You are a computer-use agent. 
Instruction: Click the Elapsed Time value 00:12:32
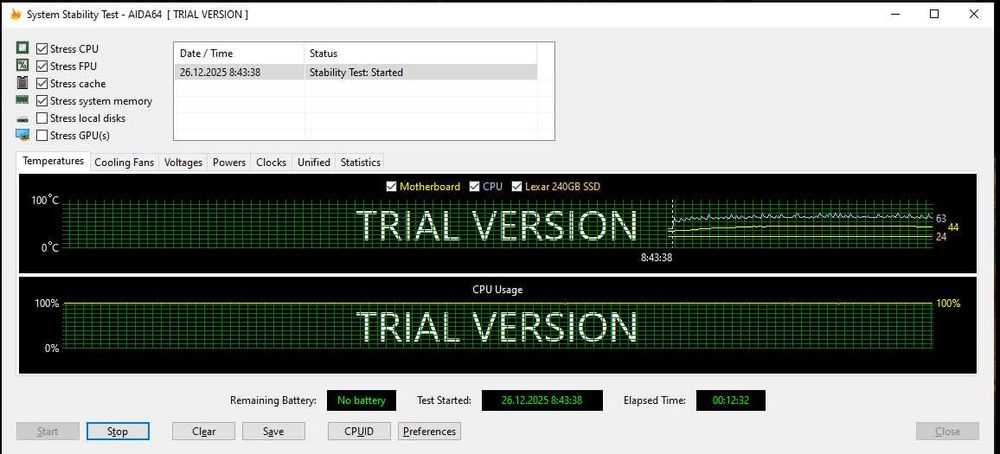coord(730,400)
